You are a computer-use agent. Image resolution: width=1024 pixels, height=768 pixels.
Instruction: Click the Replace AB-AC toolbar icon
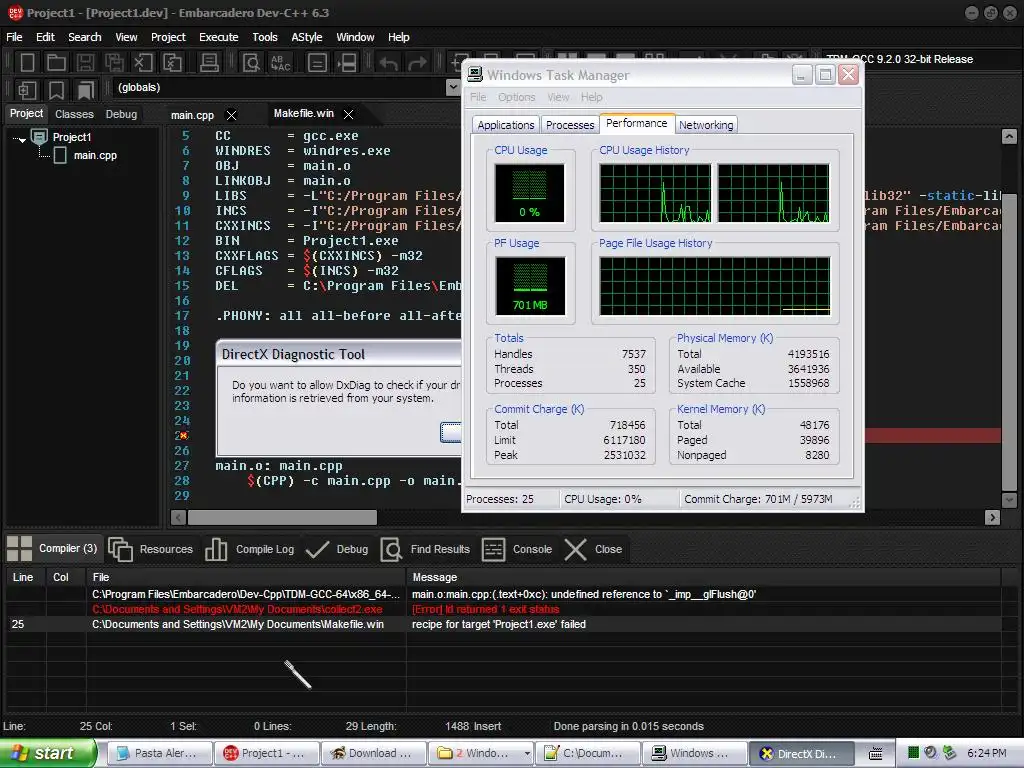pos(281,63)
